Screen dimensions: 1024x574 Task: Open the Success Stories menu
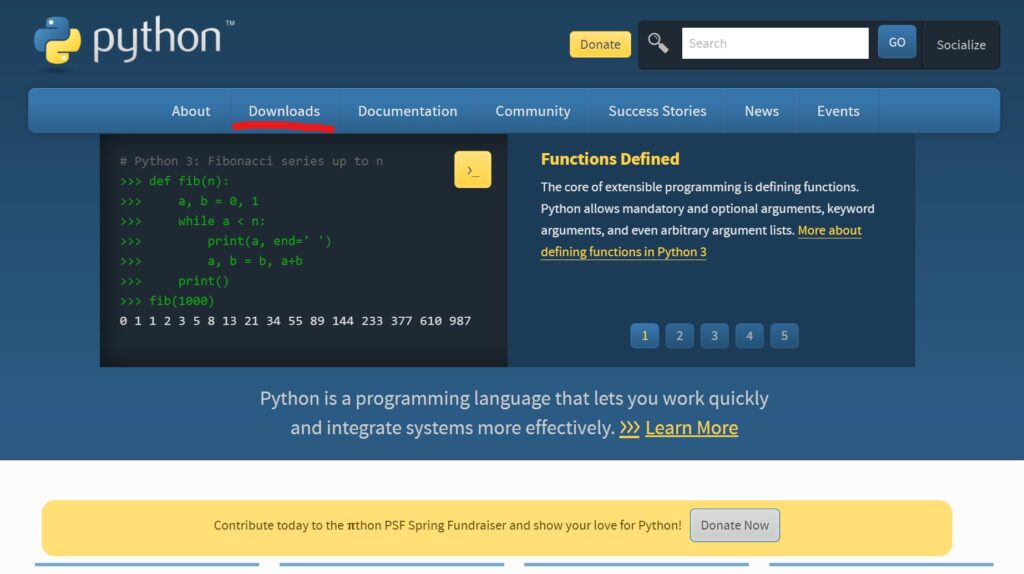point(657,111)
